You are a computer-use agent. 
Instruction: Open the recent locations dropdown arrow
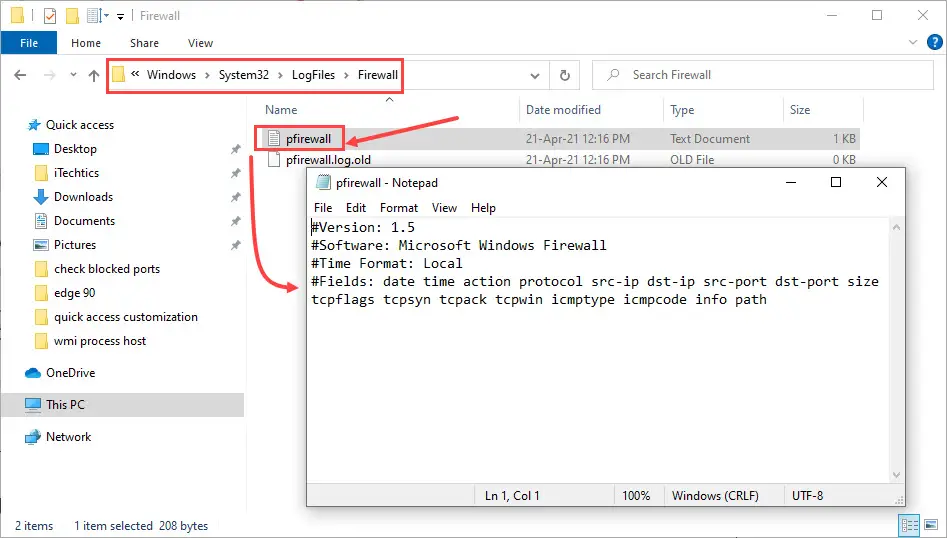tap(73, 75)
